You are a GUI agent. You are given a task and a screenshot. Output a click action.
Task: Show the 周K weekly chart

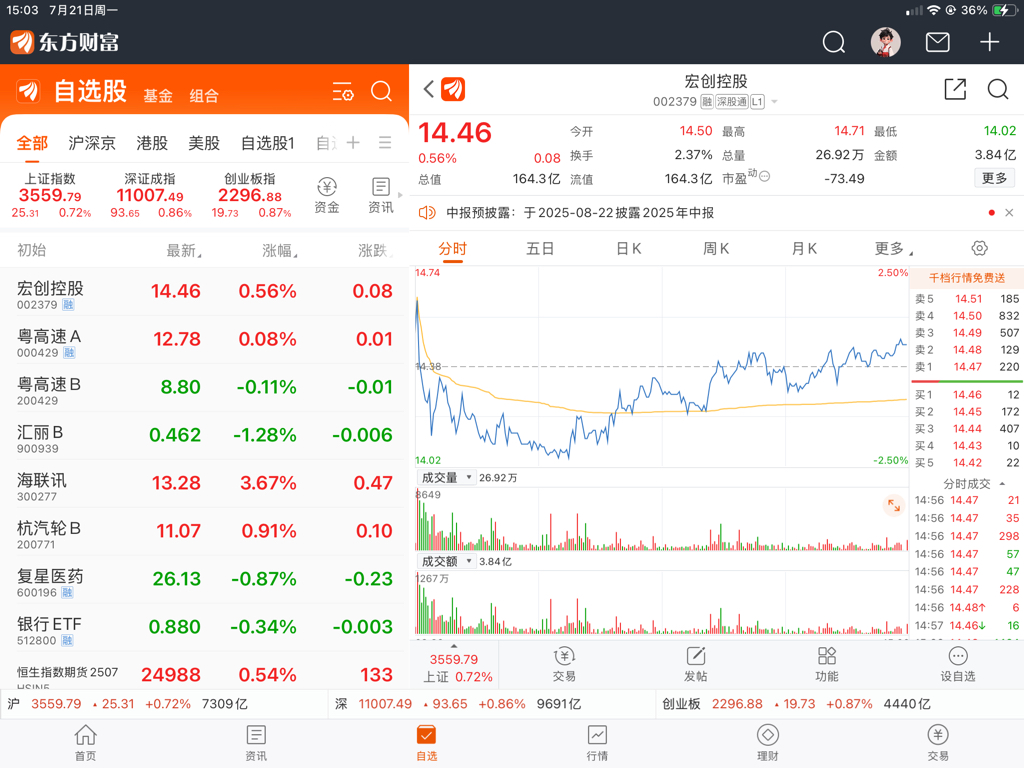pyautogui.click(x=716, y=249)
